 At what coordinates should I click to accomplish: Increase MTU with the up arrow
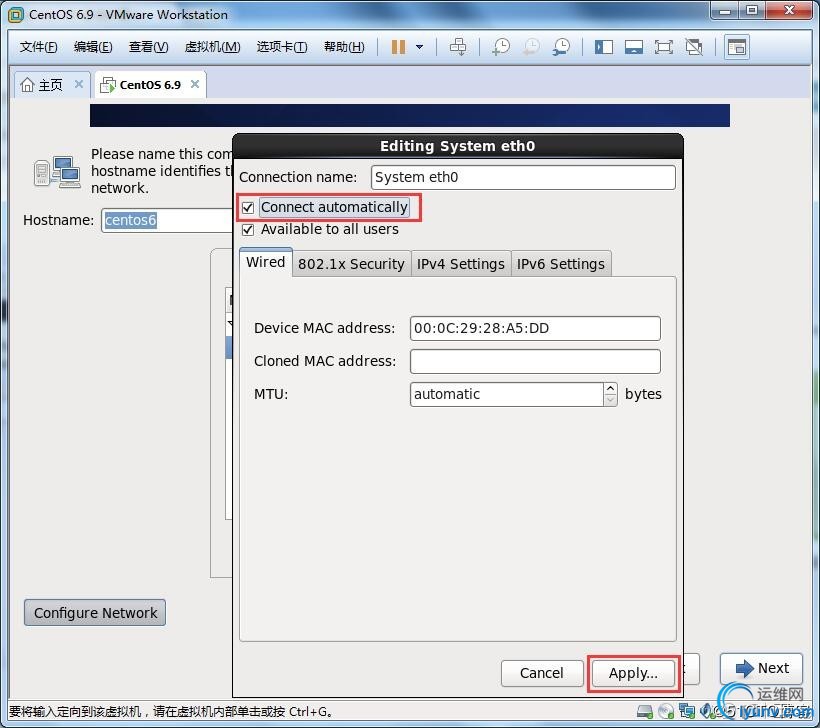610,389
